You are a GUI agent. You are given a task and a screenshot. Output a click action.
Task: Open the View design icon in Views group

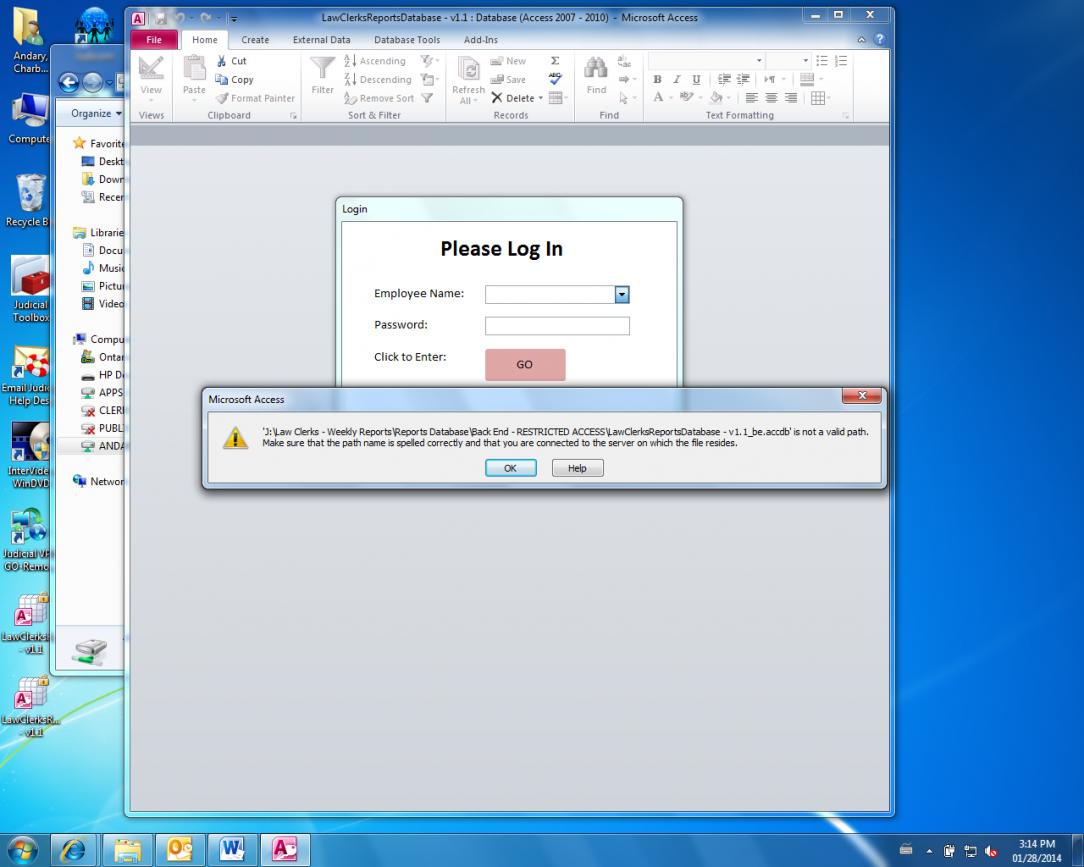tap(151, 68)
